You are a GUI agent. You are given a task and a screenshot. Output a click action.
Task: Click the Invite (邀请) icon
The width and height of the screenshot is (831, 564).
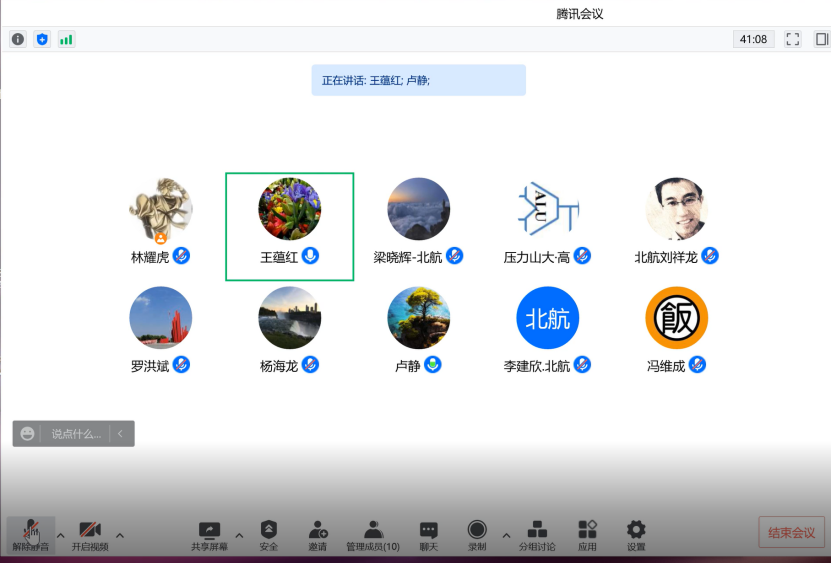tap(318, 533)
